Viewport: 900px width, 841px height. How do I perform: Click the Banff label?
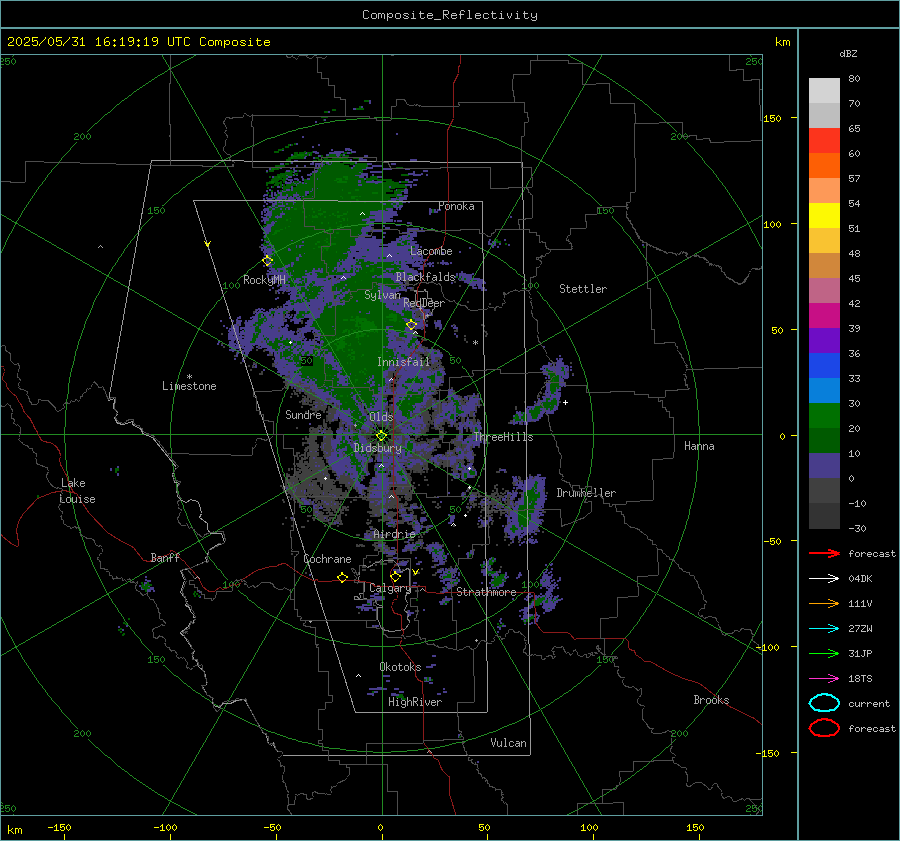165,558
